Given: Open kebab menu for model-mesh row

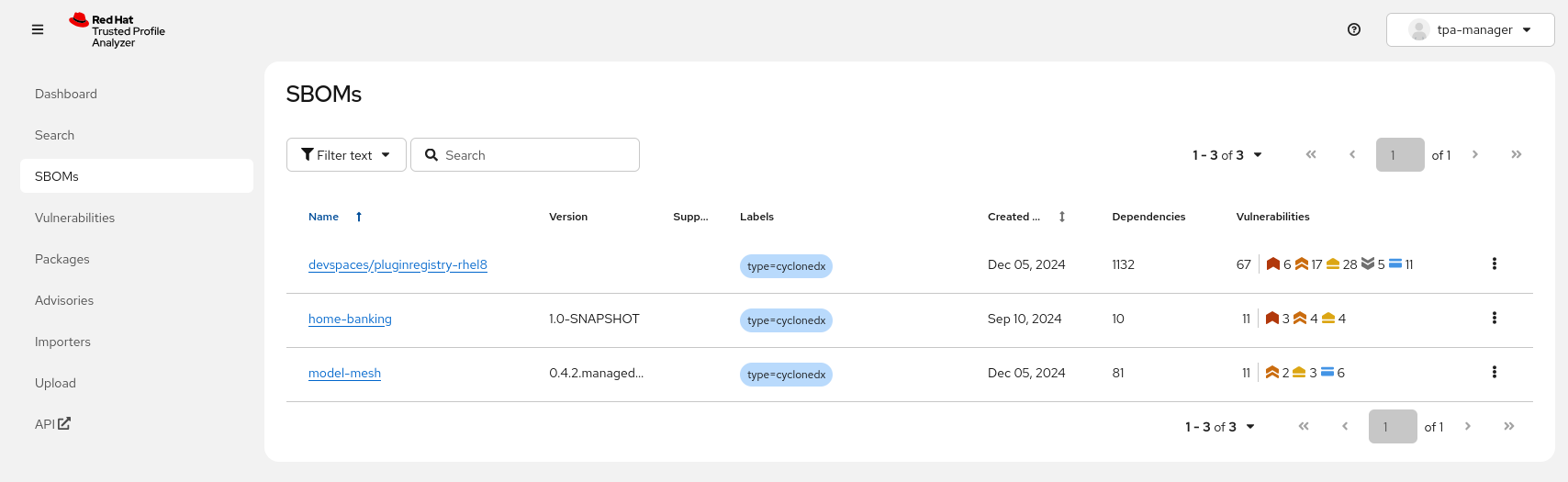Looking at the screenshot, I should (x=1494, y=373).
